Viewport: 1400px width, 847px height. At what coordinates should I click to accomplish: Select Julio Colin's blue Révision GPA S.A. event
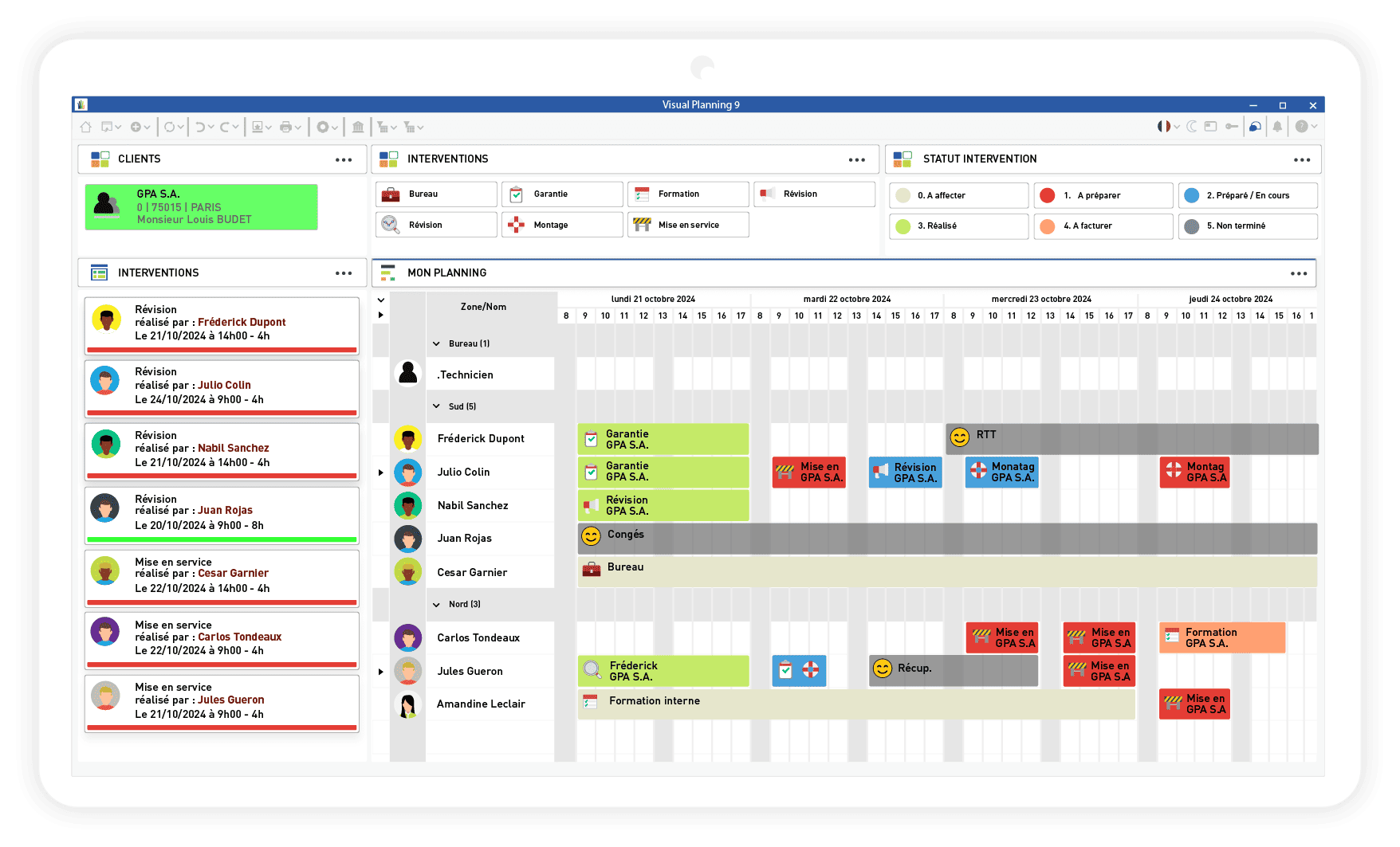point(906,473)
